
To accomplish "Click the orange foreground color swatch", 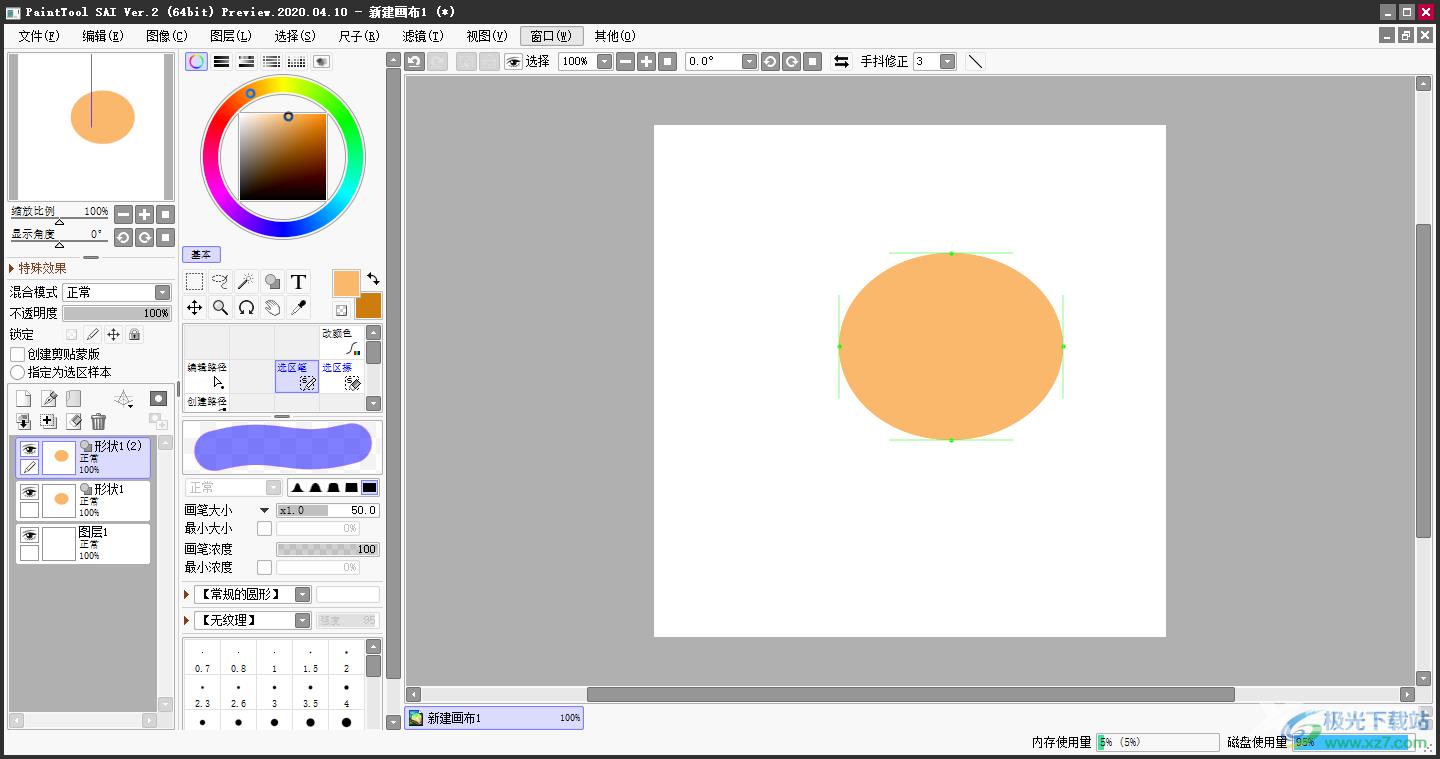I will pos(346,283).
